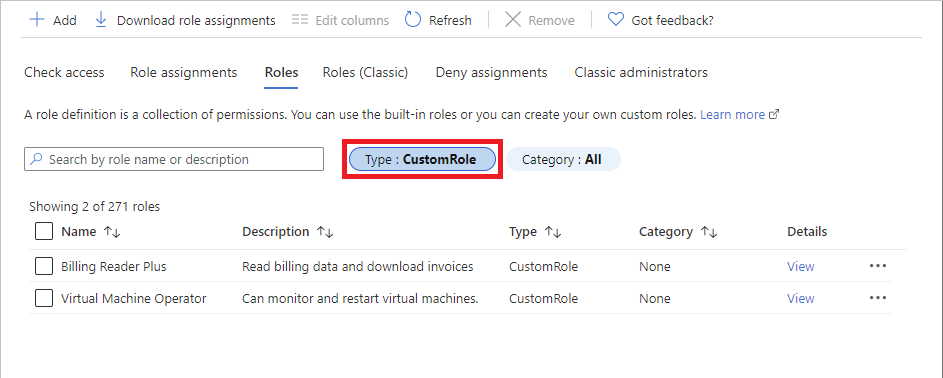
Task: Check the select-all roles checkbox
Action: pyautogui.click(x=44, y=231)
